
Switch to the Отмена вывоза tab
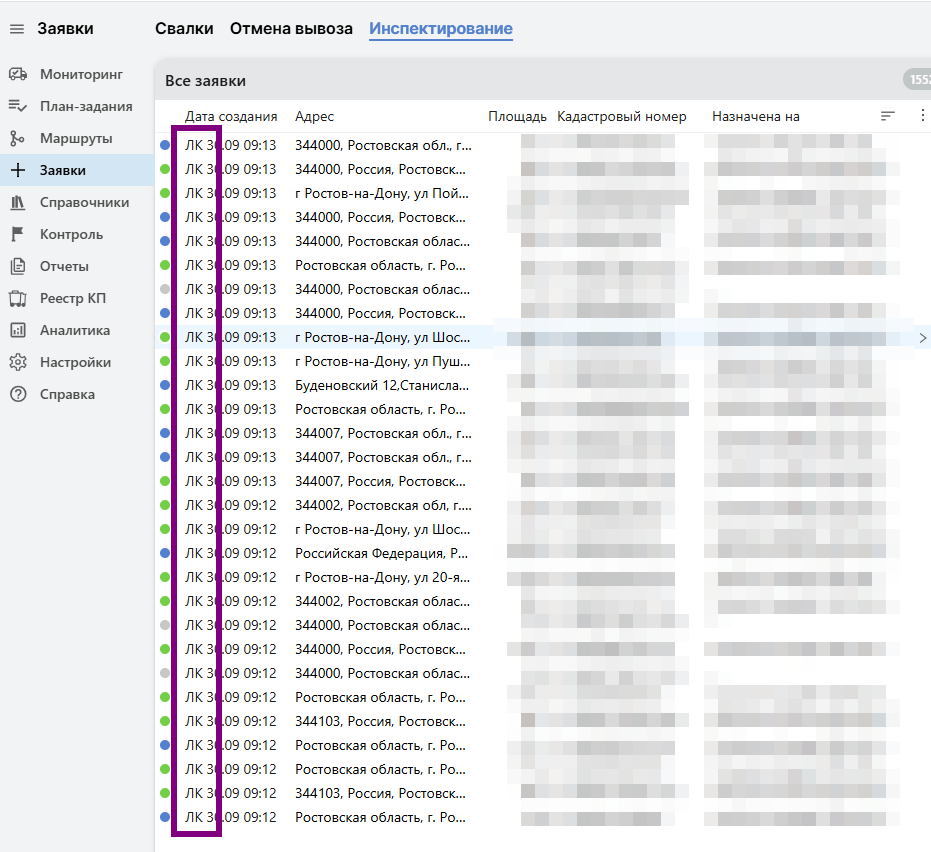pyautogui.click(x=291, y=29)
